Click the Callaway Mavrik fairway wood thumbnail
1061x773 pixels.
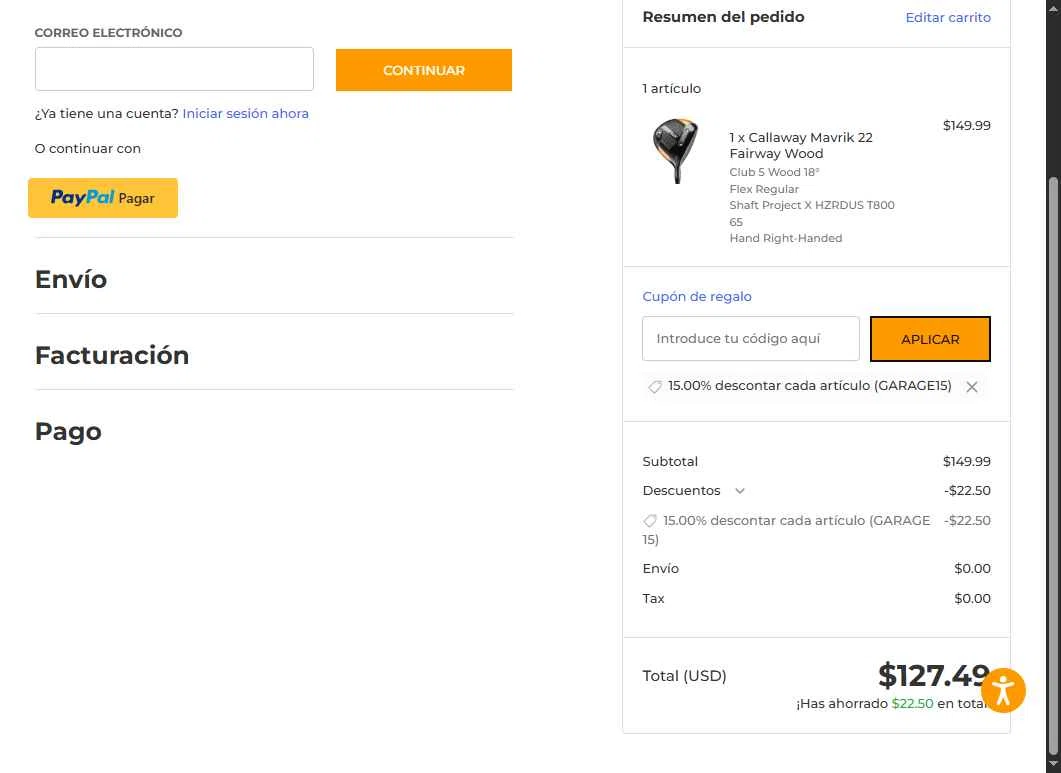(x=675, y=152)
